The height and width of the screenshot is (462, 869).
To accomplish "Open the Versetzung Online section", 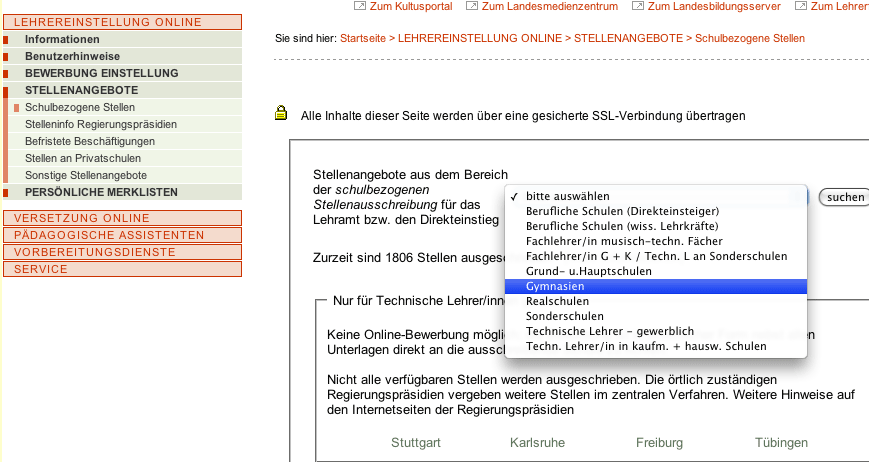I will point(81,218).
